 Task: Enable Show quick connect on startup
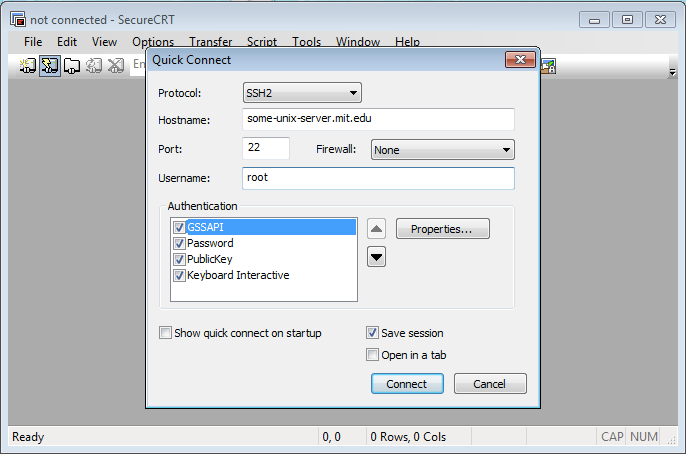[165, 333]
